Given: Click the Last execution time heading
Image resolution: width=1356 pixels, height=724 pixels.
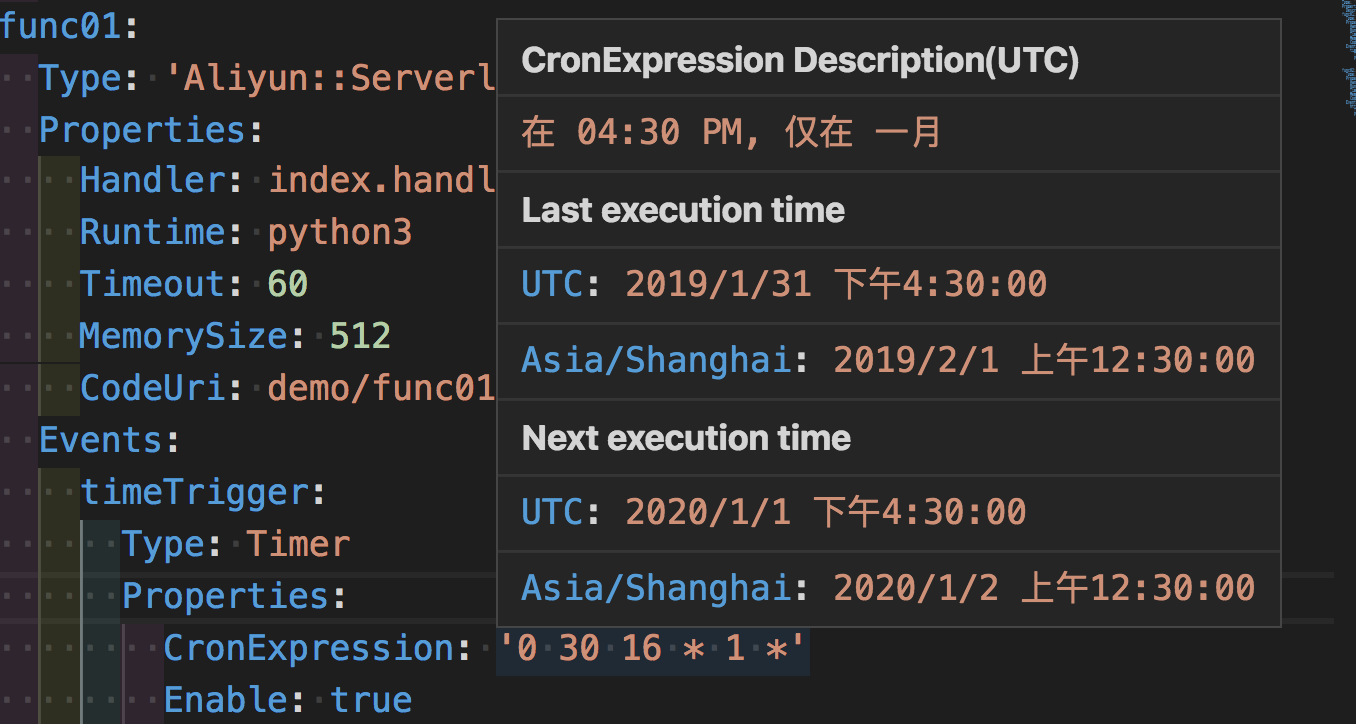Looking at the screenshot, I should point(684,210).
